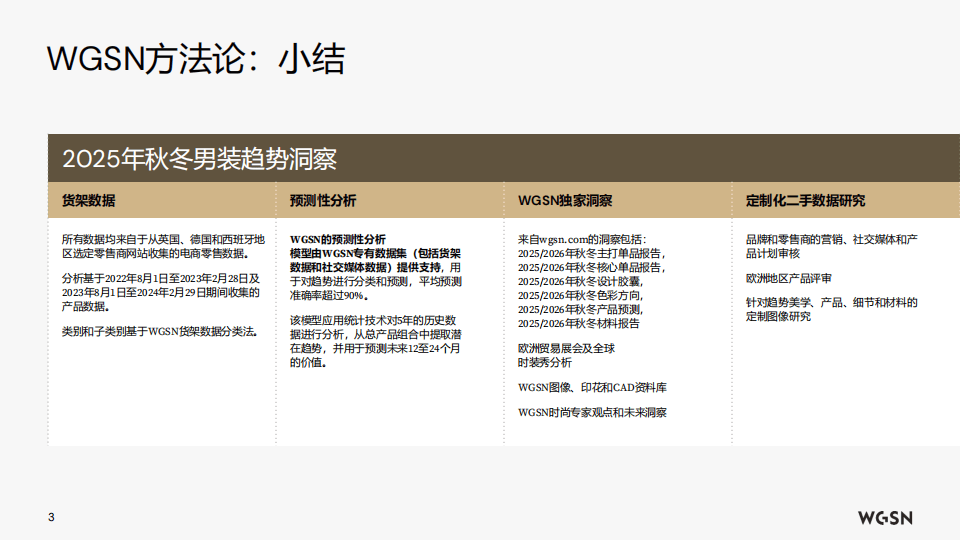Click the WGSN logo at bottom right
Viewport: 960px width, 540px height.
[885, 518]
